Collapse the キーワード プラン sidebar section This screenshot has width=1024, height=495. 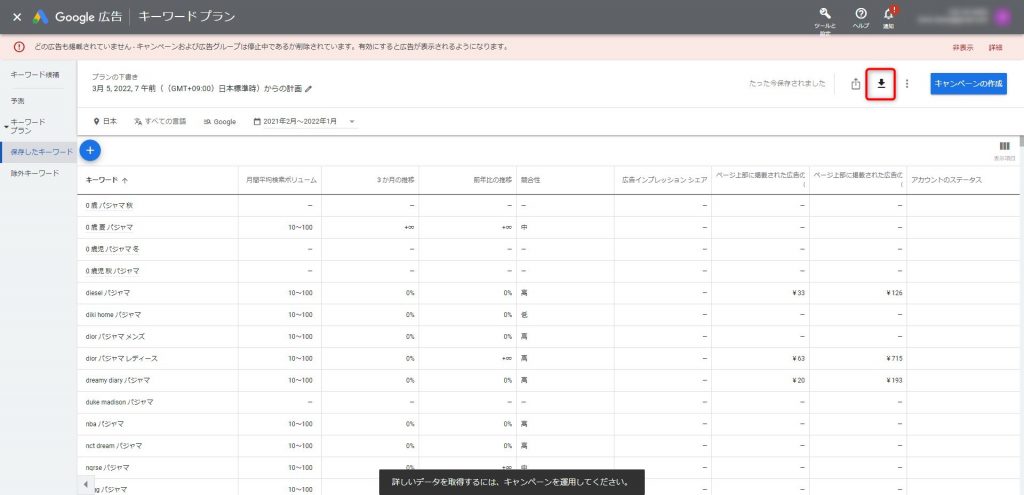[7, 127]
